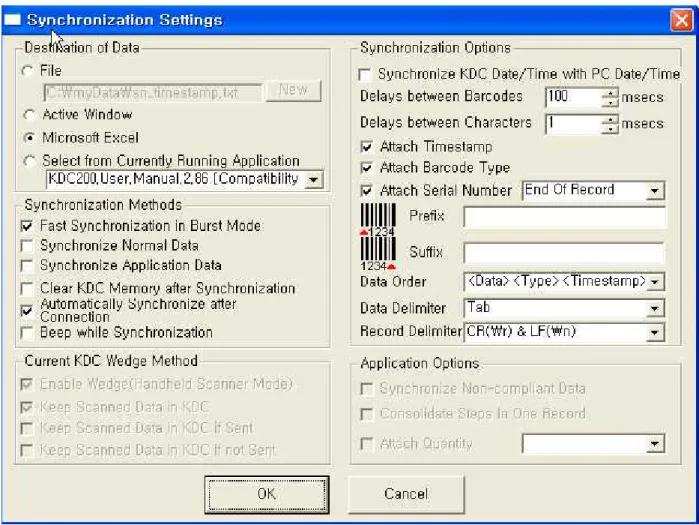This screenshot has height=525, width=699.
Task: Click the Cancel button
Action: pyautogui.click(x=406, y=494)
